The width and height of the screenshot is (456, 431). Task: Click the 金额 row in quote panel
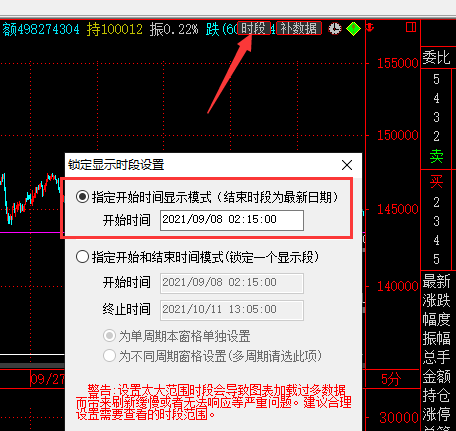tap(436, 376)
